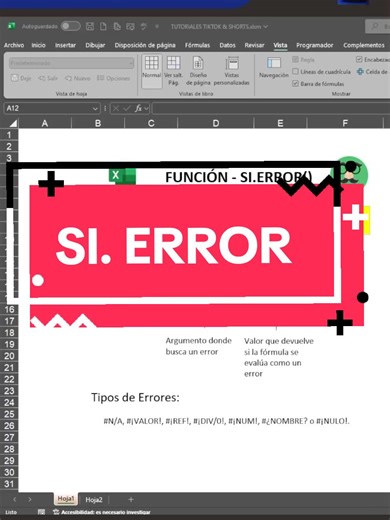This screenshot has height=520, width=390.
Task: Click the search box in title bar
Action: 377,26
